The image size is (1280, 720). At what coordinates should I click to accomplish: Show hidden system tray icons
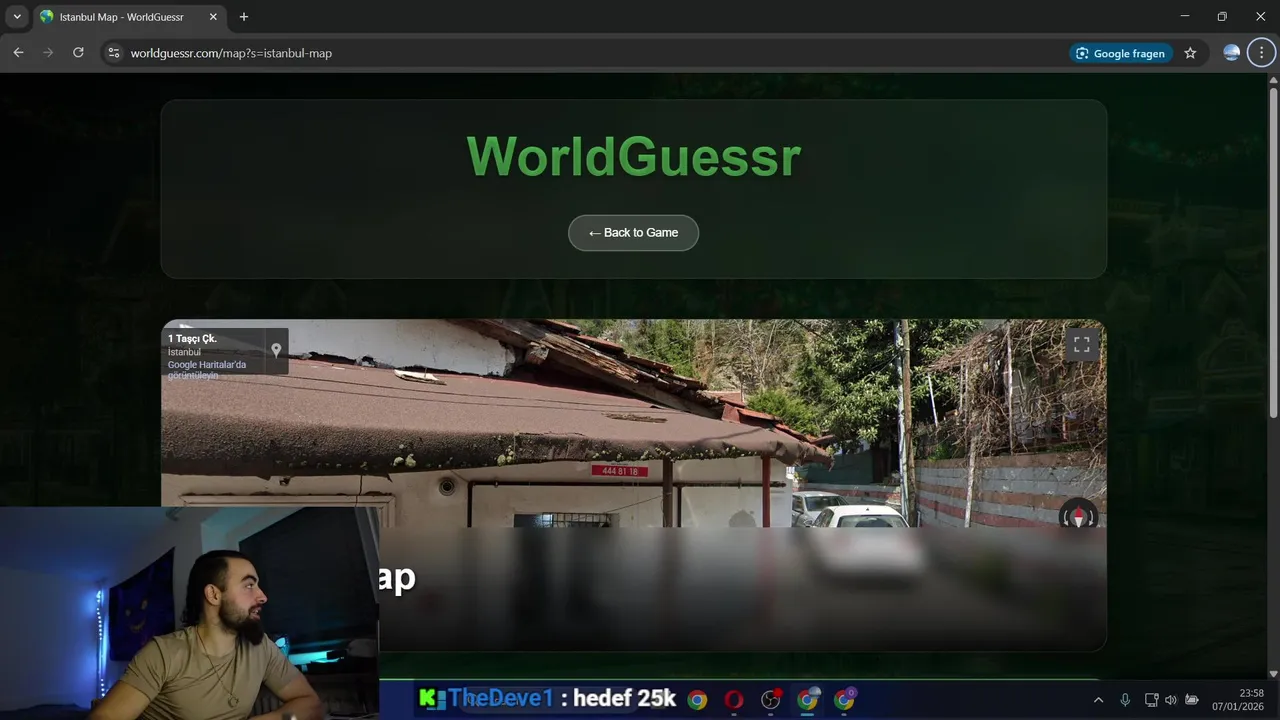click(x=1098, y=700)
